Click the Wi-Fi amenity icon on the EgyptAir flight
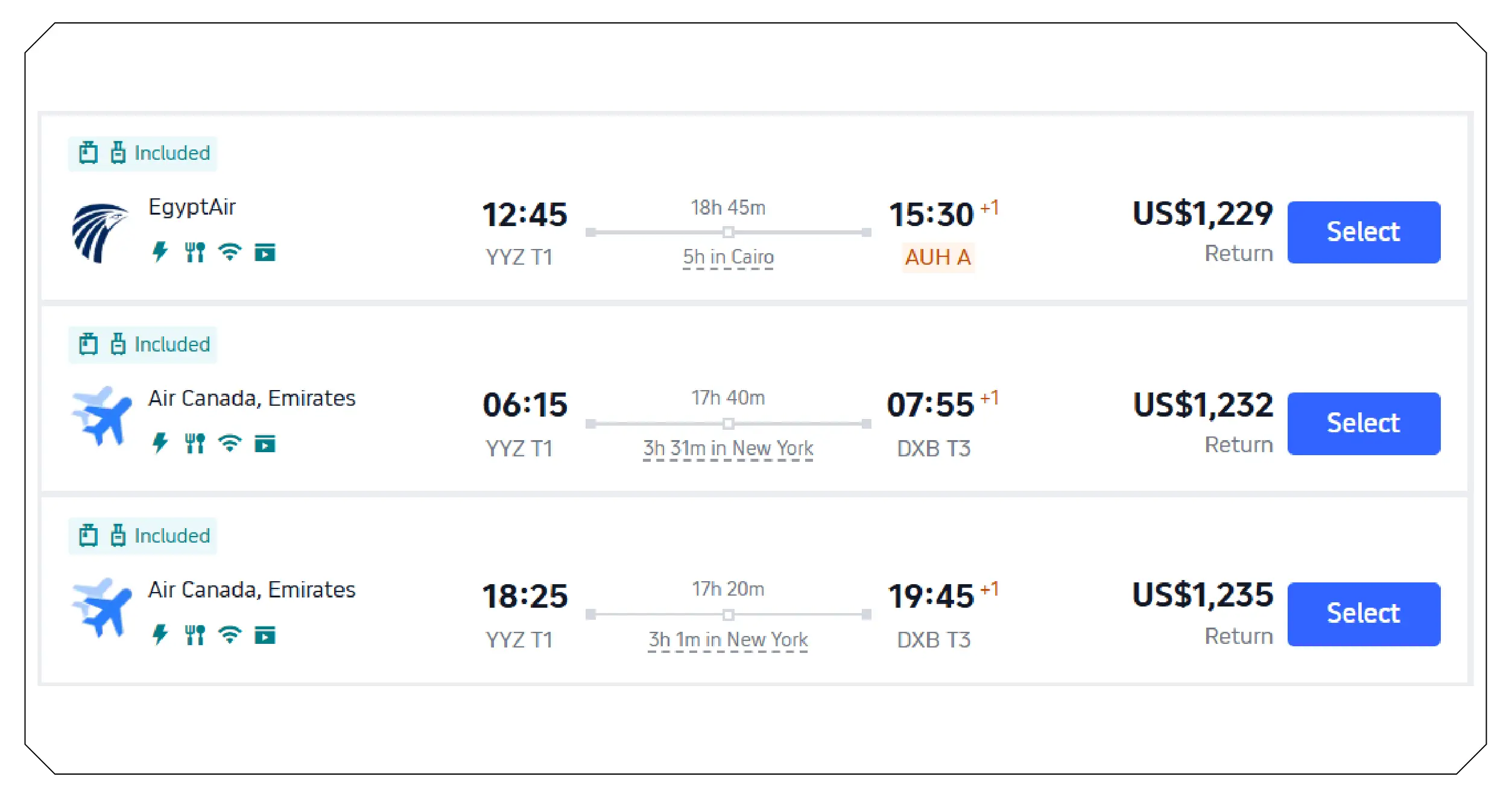1512x797 pixels. [229, 253]
